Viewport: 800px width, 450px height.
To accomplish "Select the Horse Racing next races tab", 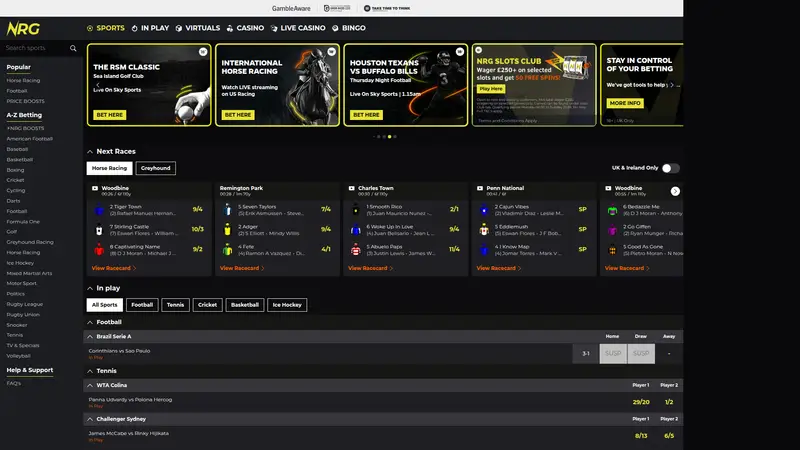I will pos(109,168).
